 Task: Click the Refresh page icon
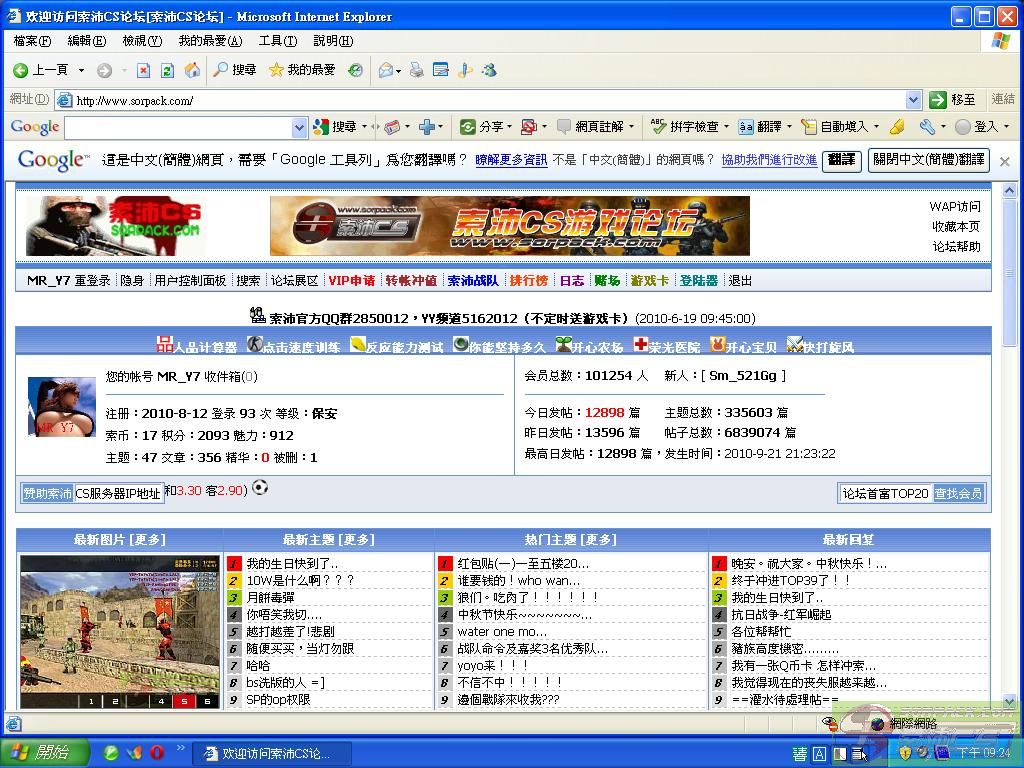click(x=167, y=70)
